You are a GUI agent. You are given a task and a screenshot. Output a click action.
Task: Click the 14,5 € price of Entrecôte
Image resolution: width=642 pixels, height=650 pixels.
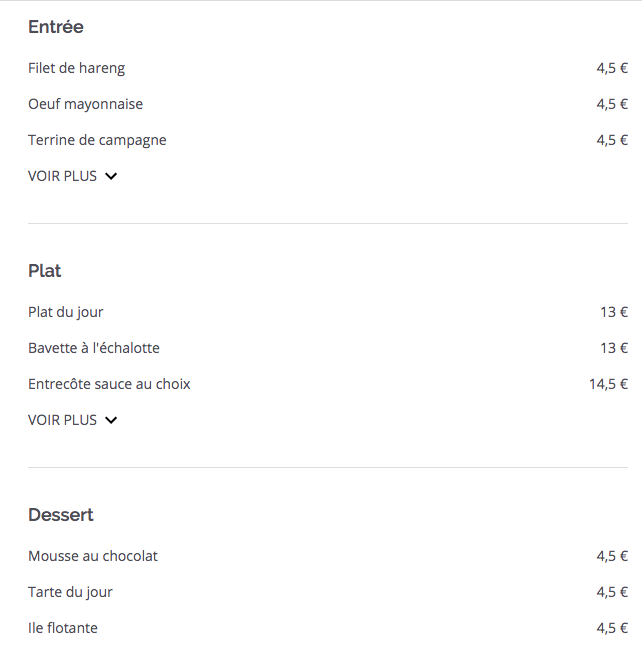point(608,384)
